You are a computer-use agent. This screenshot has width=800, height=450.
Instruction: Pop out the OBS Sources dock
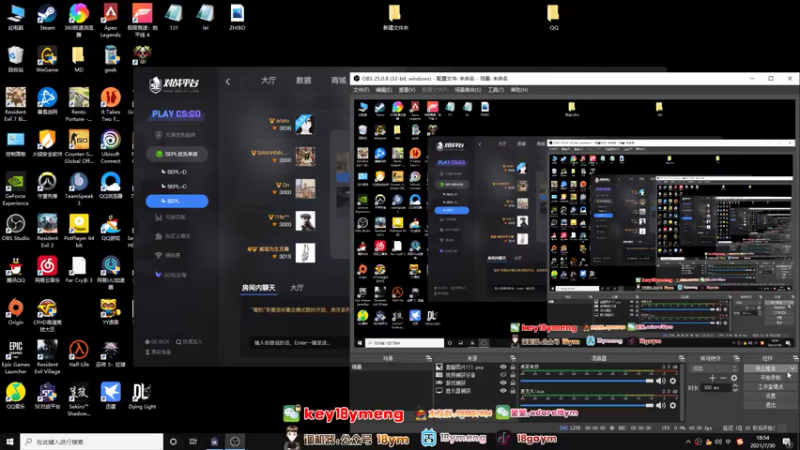click(x=513, y=358)
